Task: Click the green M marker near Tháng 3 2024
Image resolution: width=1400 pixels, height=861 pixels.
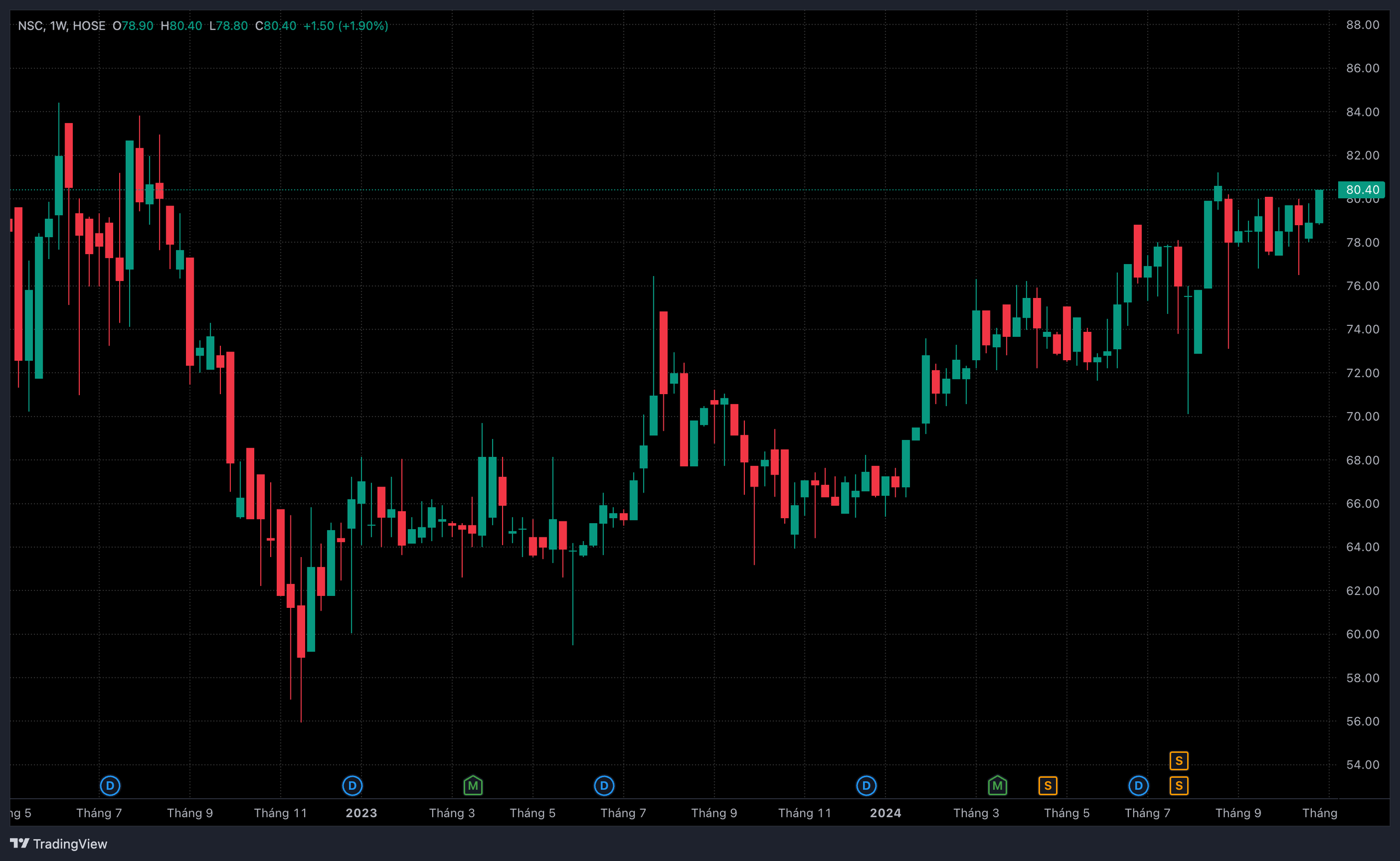Action: point(997,786)
